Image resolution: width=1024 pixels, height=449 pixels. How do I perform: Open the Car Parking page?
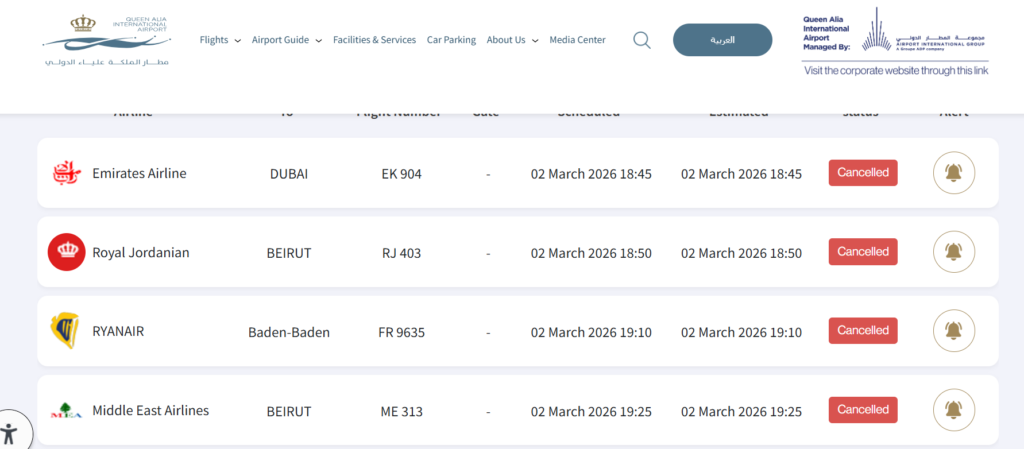click(x=451, y=40)
